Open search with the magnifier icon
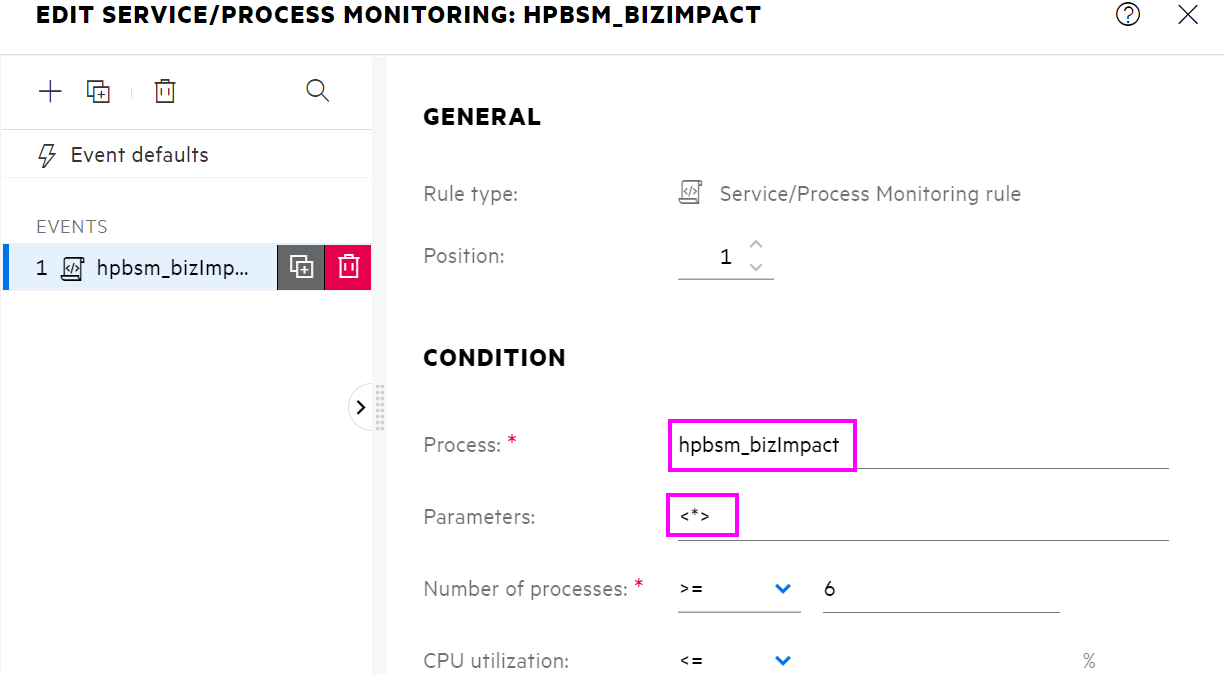The width and height of the screenshot is (1224, 674). click(x=318, y=91)
